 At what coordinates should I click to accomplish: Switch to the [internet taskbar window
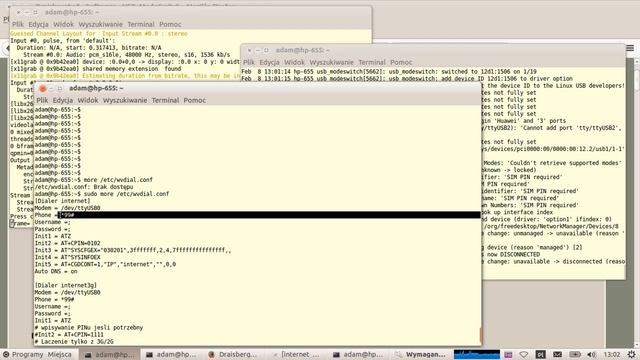[297, 354]
